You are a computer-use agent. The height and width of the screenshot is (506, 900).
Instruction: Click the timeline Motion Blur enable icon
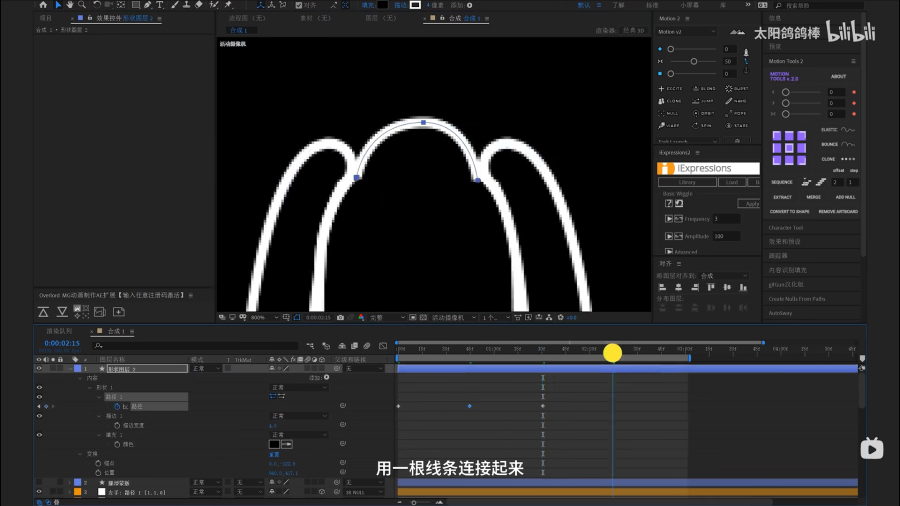(x=367, y=345)
